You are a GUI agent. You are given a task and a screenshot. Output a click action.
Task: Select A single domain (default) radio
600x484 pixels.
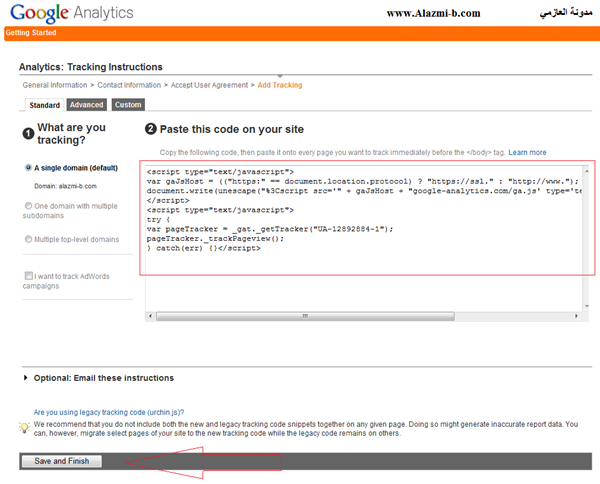(x=28, y=168)
